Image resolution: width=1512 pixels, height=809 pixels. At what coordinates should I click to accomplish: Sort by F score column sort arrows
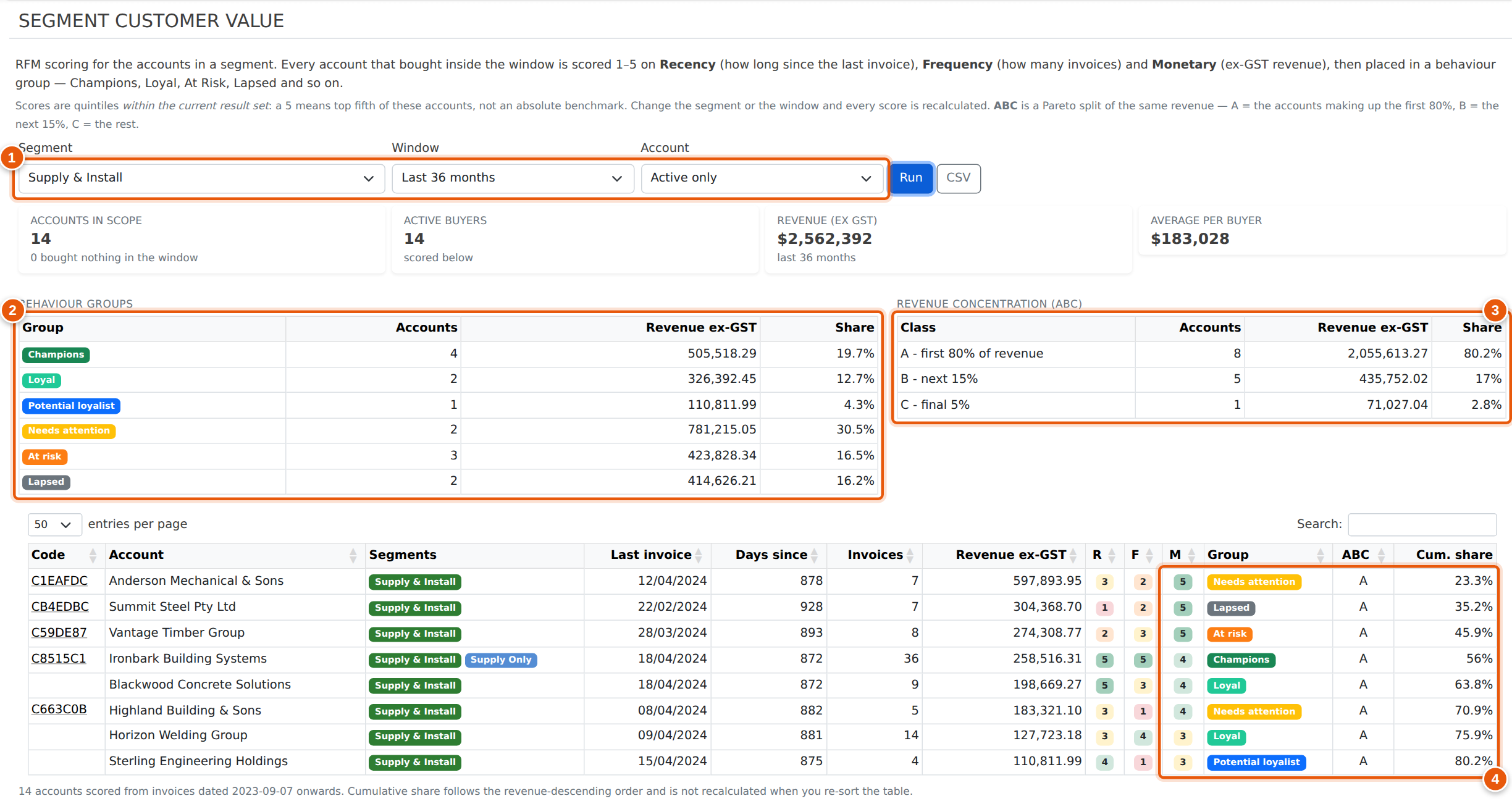click(1149, 555)
